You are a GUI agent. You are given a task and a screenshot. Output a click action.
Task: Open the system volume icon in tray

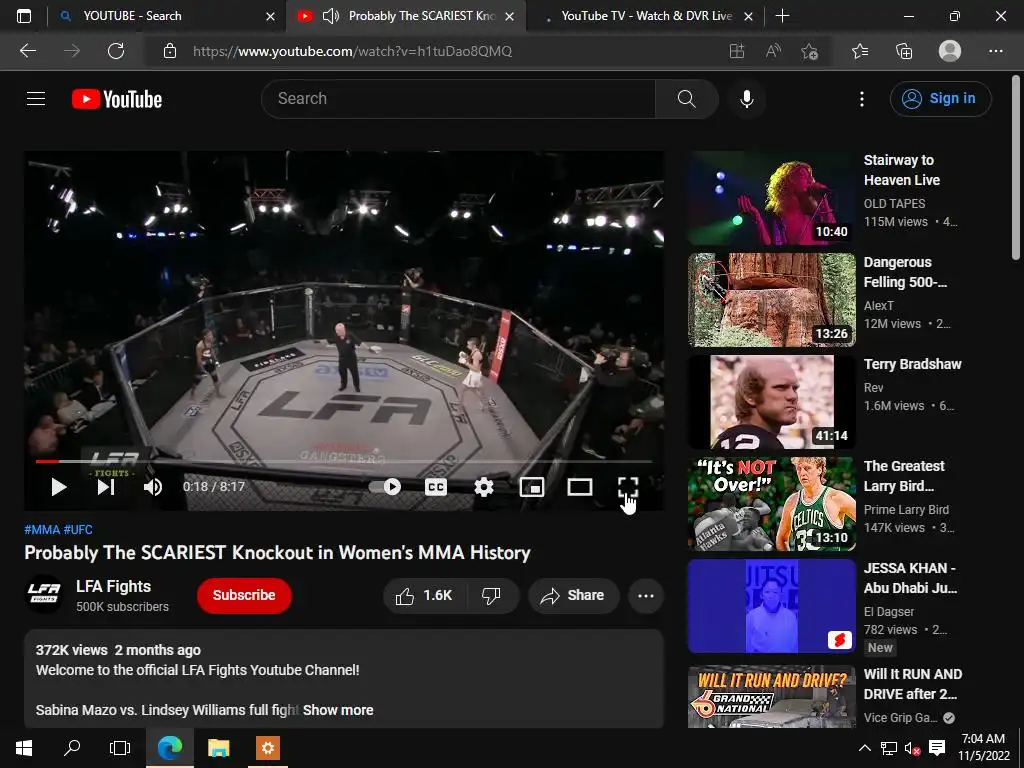912,748
